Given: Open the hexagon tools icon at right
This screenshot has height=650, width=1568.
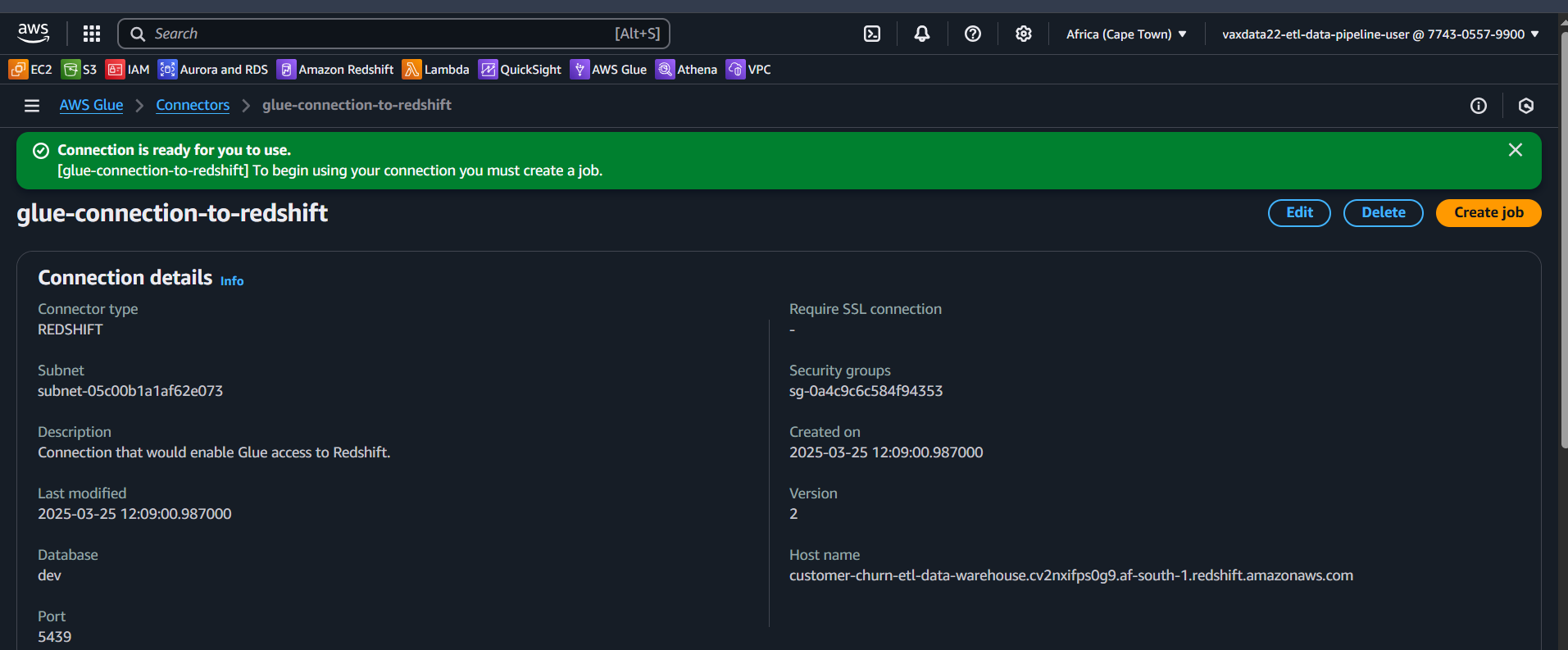Looking at the screenshot, I should (x=1526, y=106).
